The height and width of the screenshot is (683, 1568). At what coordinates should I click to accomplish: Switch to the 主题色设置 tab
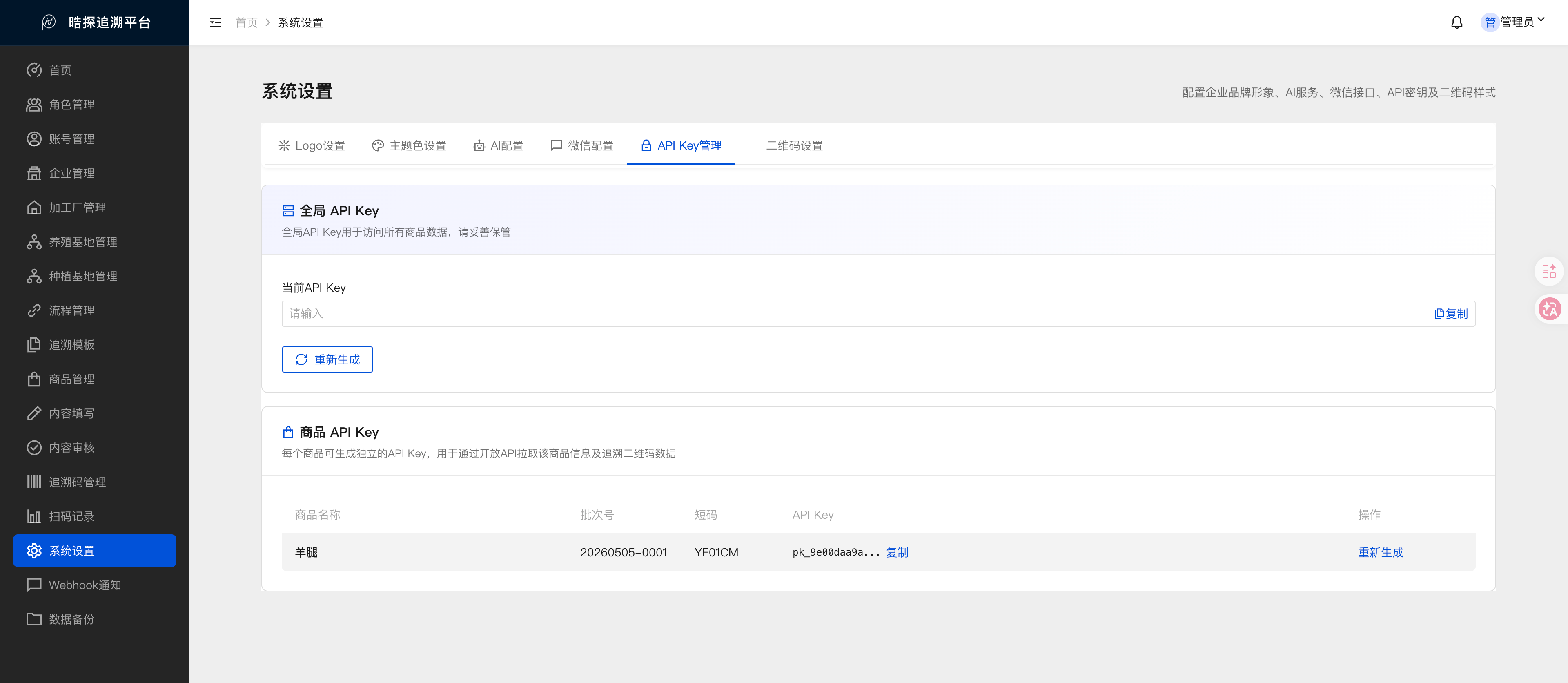[409, 145]
